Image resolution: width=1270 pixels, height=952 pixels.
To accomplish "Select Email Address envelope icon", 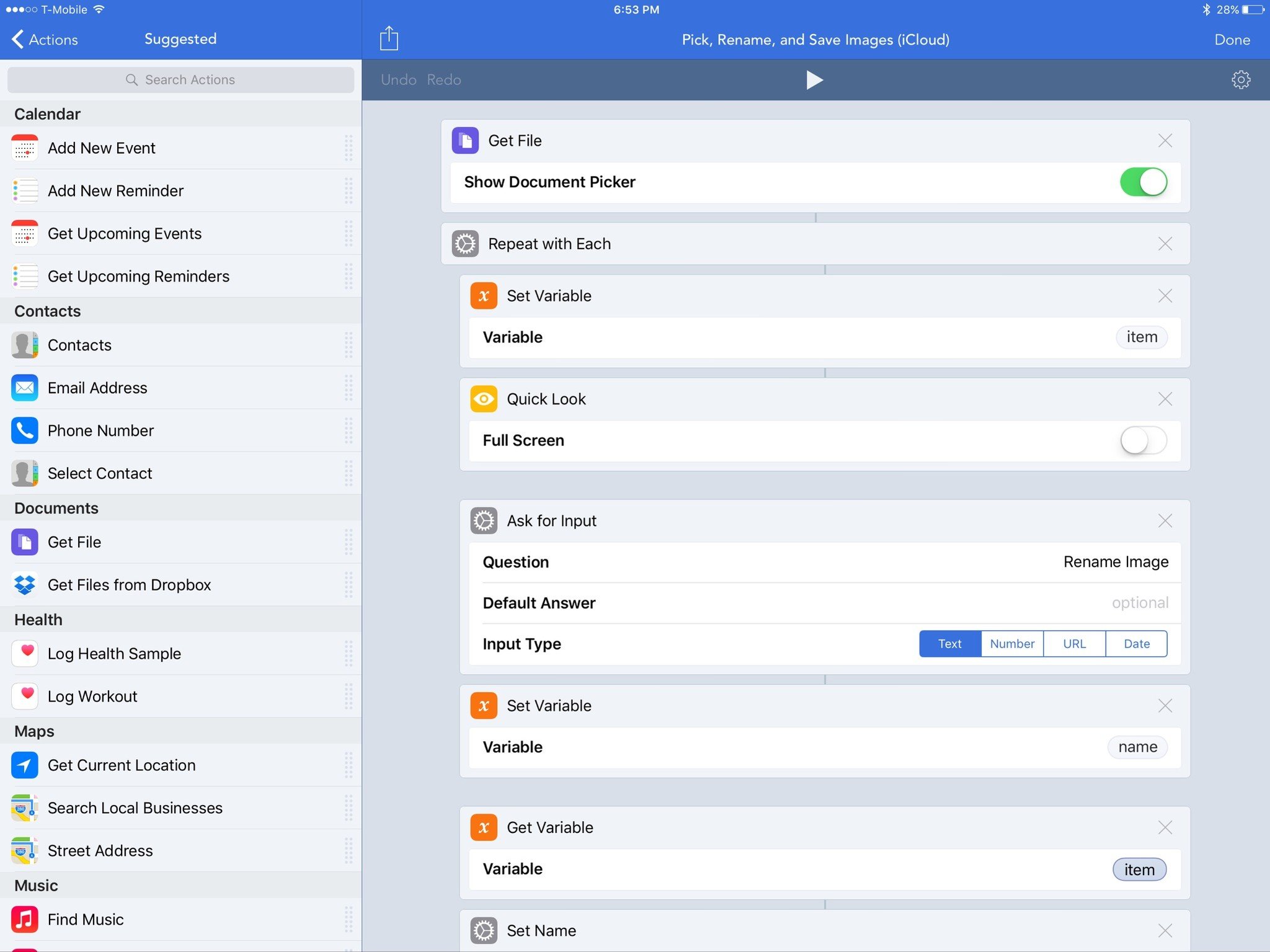I will pos(25,388).
